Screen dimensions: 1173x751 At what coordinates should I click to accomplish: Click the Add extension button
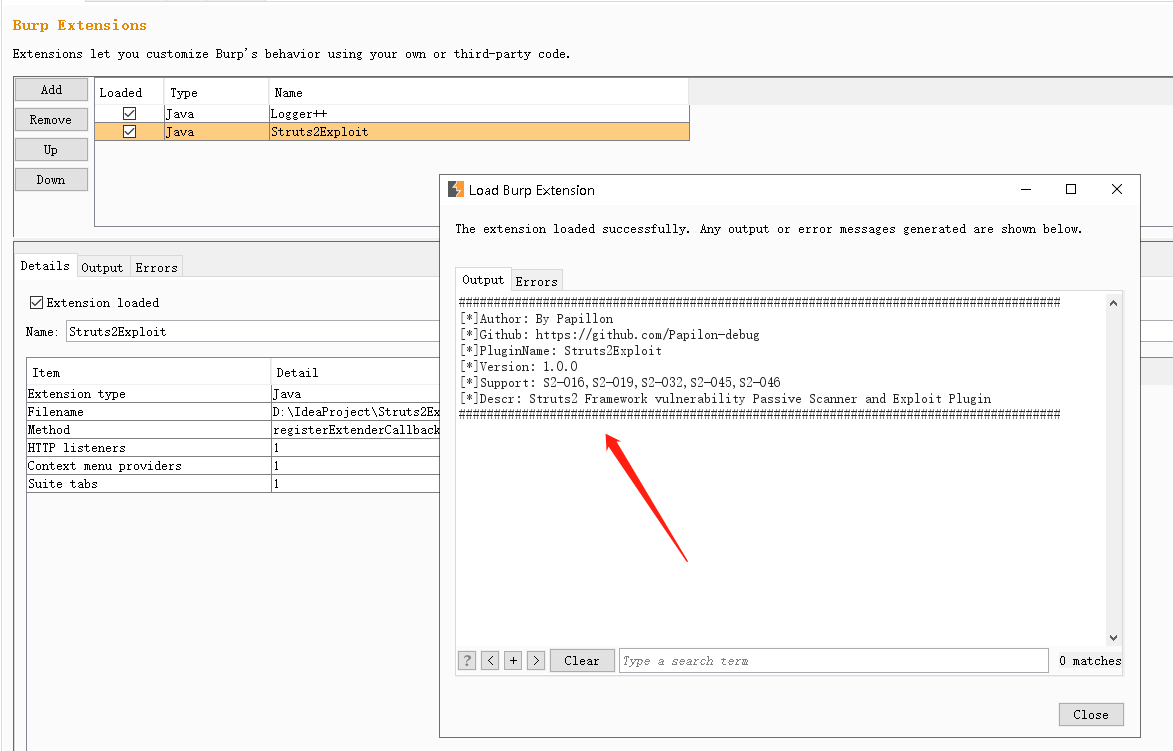pos(51,90)
